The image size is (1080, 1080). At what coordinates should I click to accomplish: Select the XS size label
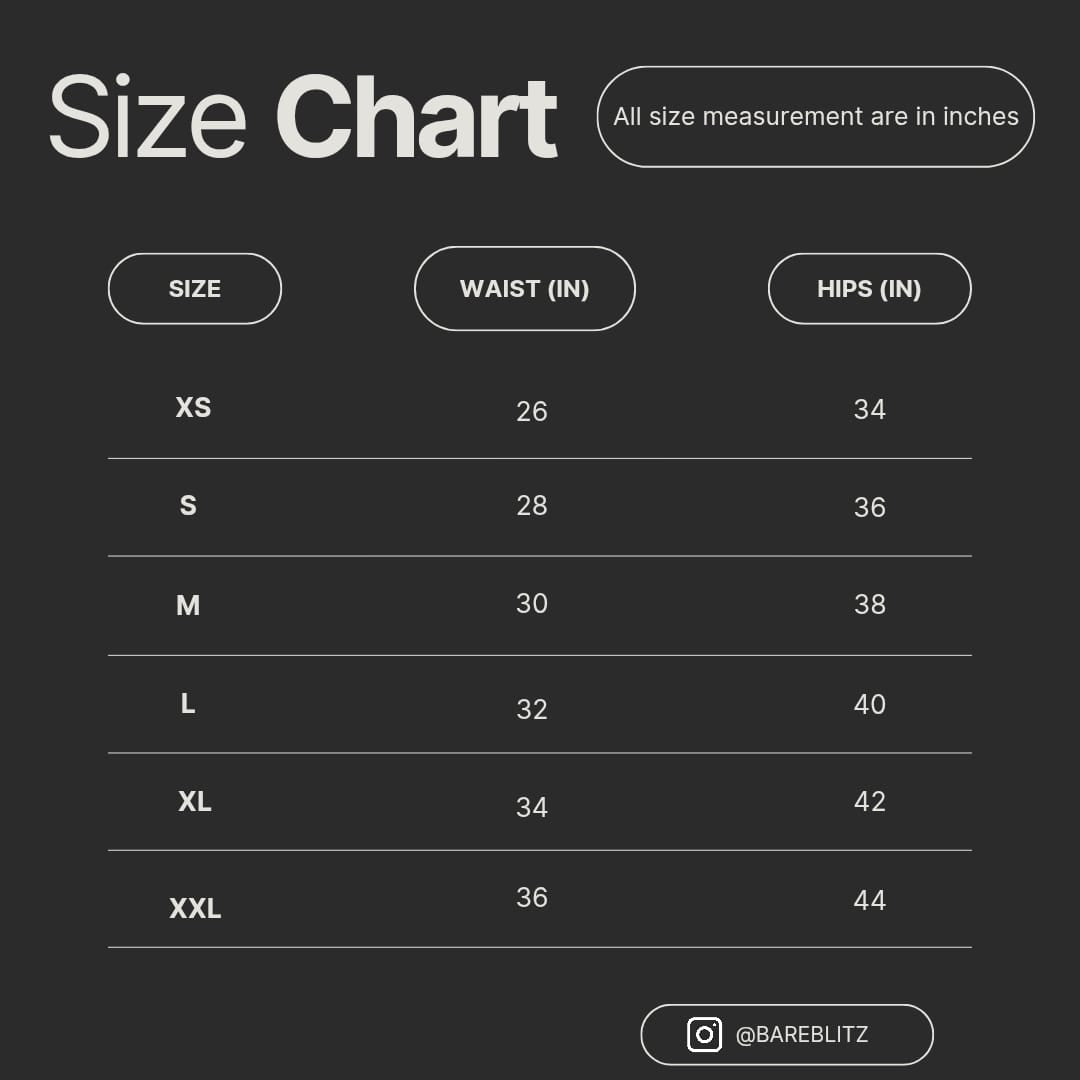tap(194, 407)
